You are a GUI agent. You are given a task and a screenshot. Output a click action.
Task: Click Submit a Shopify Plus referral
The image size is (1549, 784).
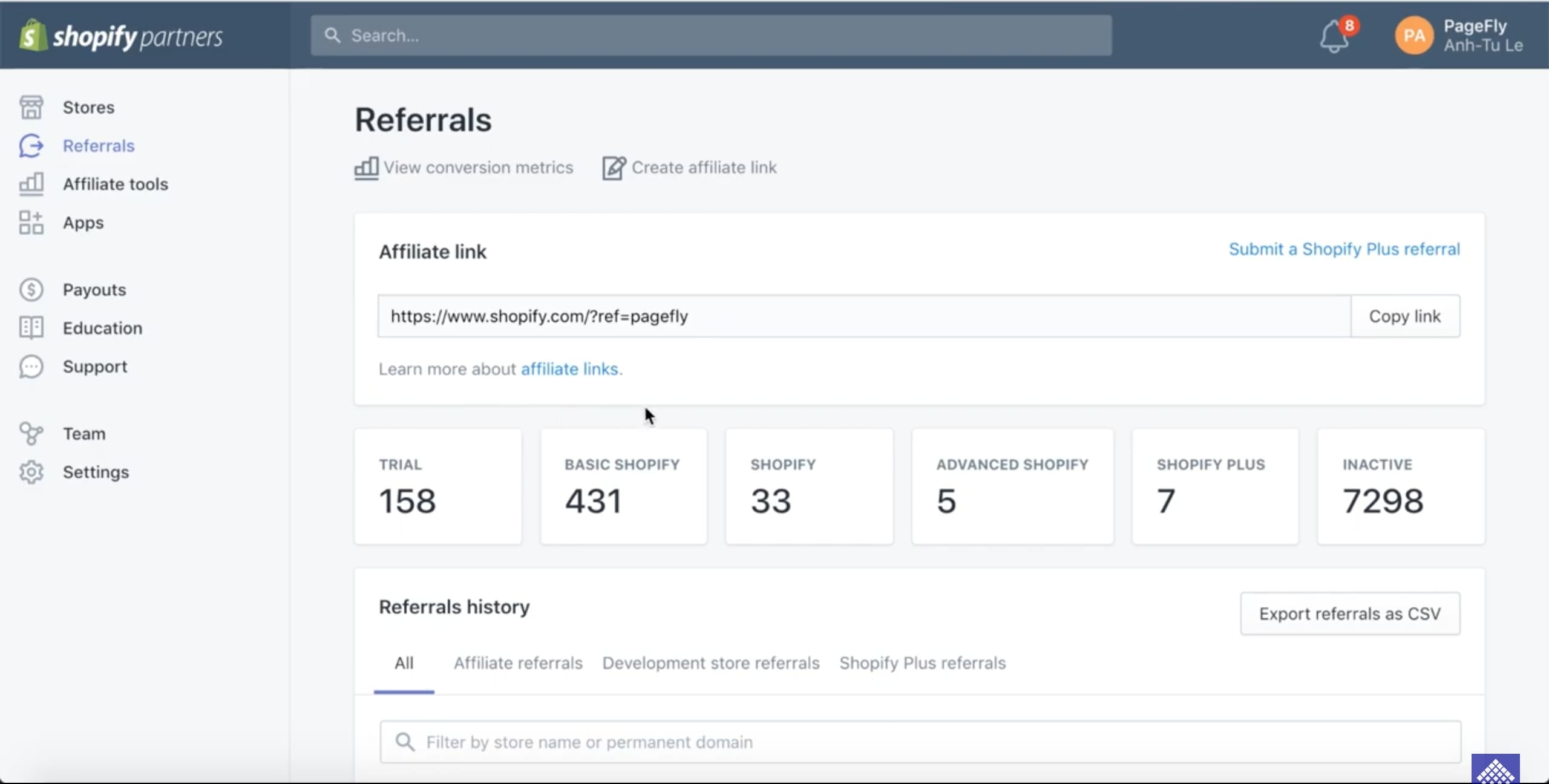click(x=1344, y=249)
